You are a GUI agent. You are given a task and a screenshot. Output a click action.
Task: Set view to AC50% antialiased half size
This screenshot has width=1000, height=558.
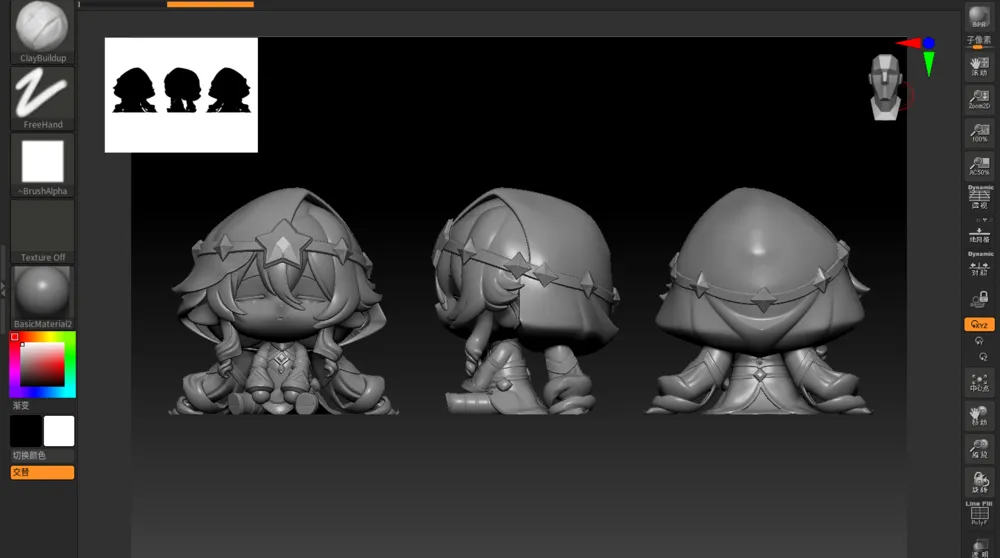pos(979,166)
